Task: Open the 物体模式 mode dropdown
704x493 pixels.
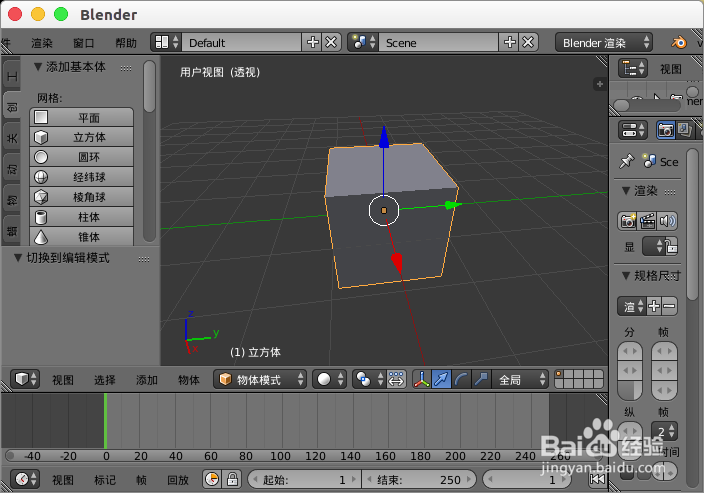Action: (260, 379)
